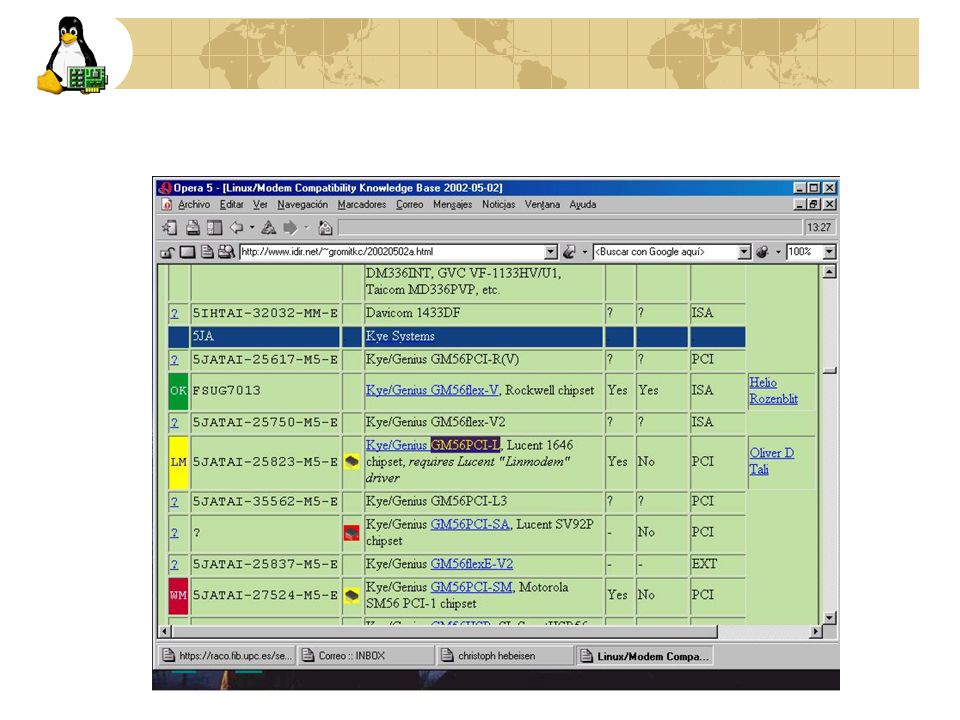
Task: Click the green OK status cell
Action: pyautogui.click(x=178, y=391)
